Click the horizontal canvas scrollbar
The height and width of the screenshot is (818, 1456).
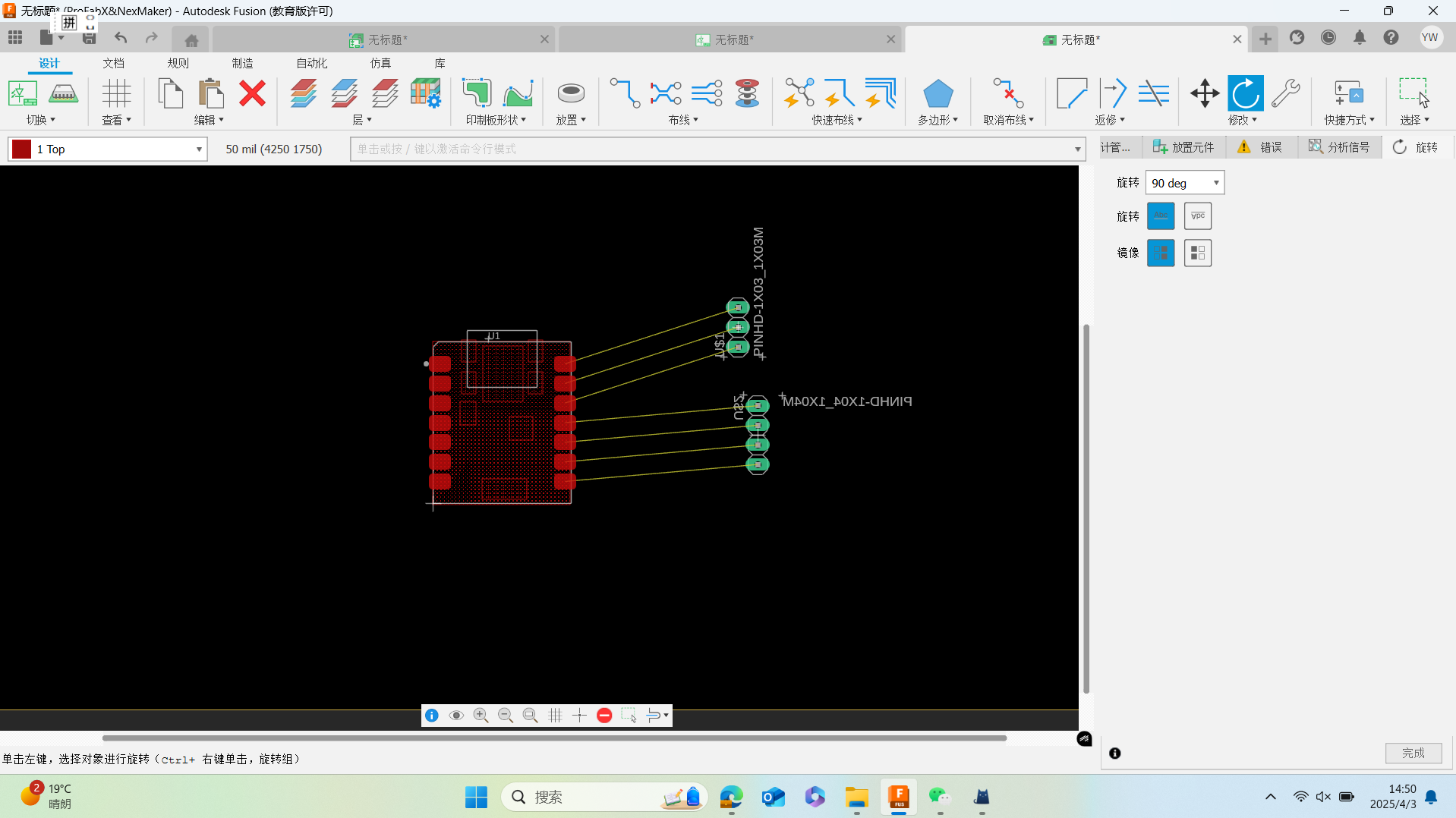(x=554, y=738)
